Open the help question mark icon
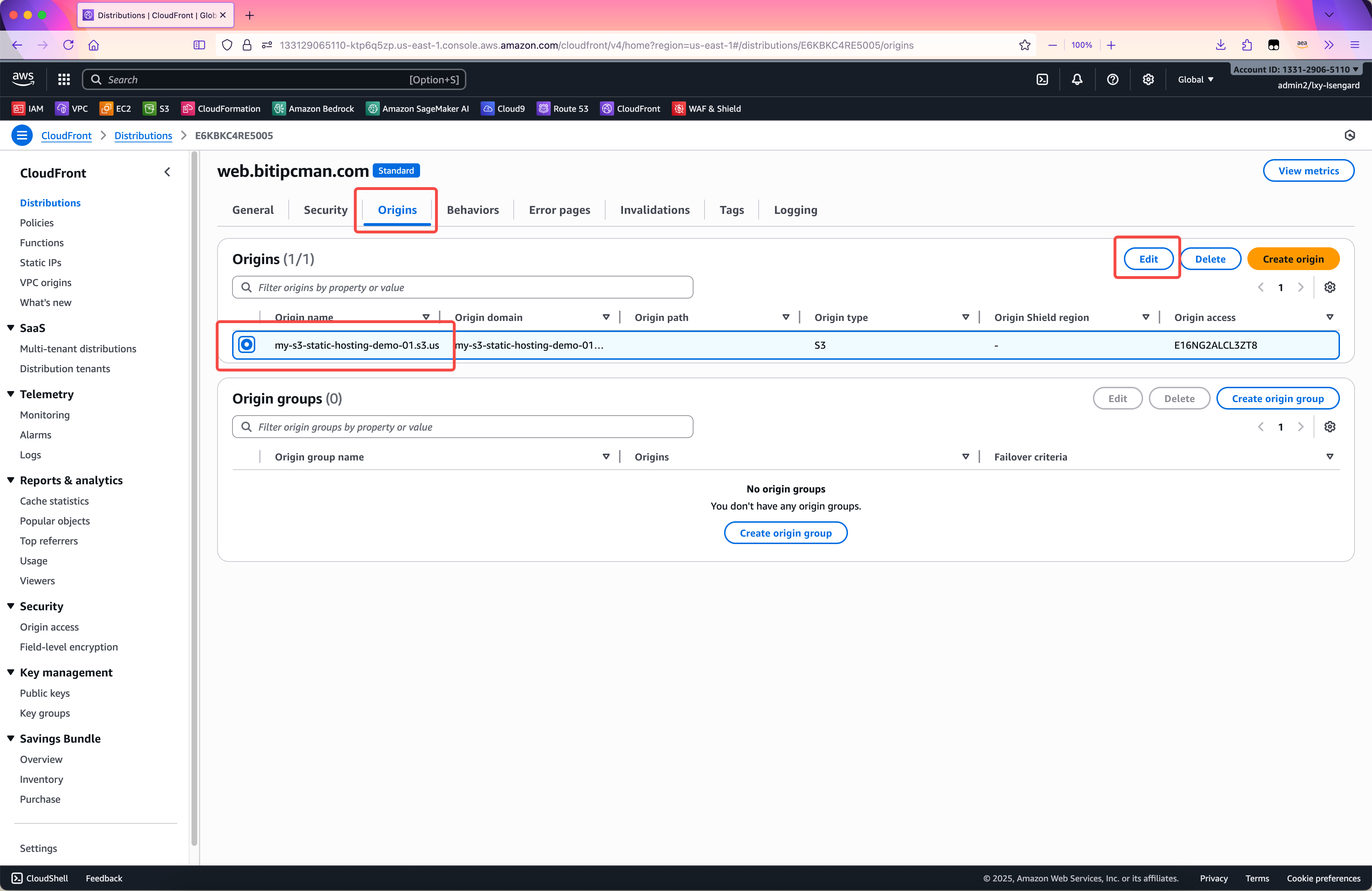This screenshot has height=891, width=1372. click(x=1112, y=80)
